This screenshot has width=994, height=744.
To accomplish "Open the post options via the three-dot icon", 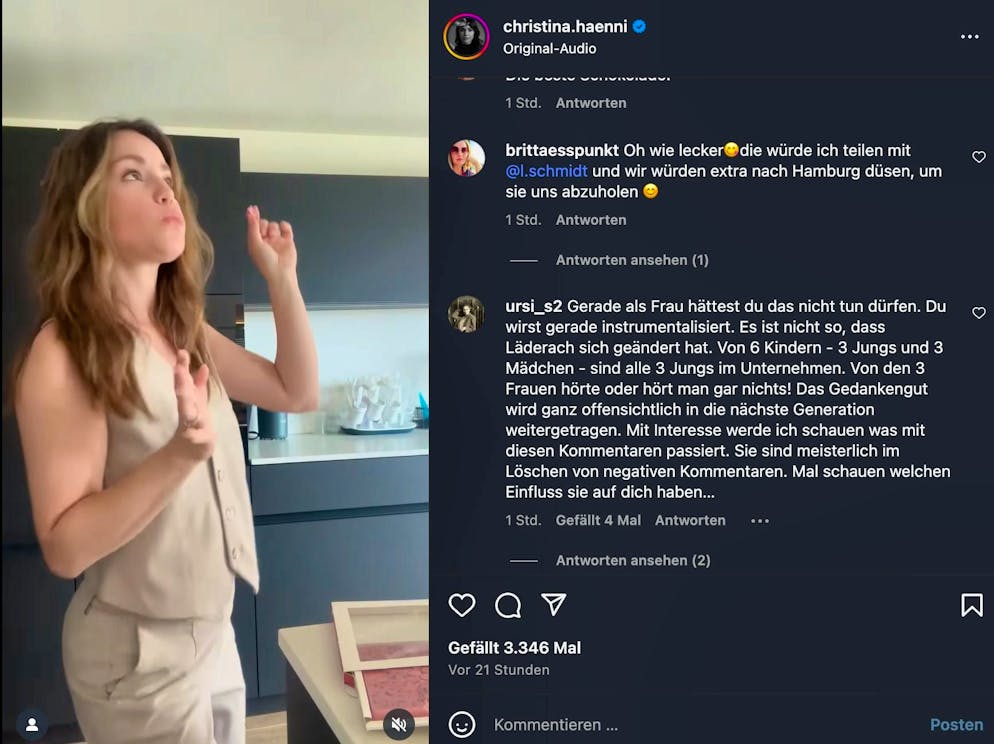I will click(x=969, y=36).
